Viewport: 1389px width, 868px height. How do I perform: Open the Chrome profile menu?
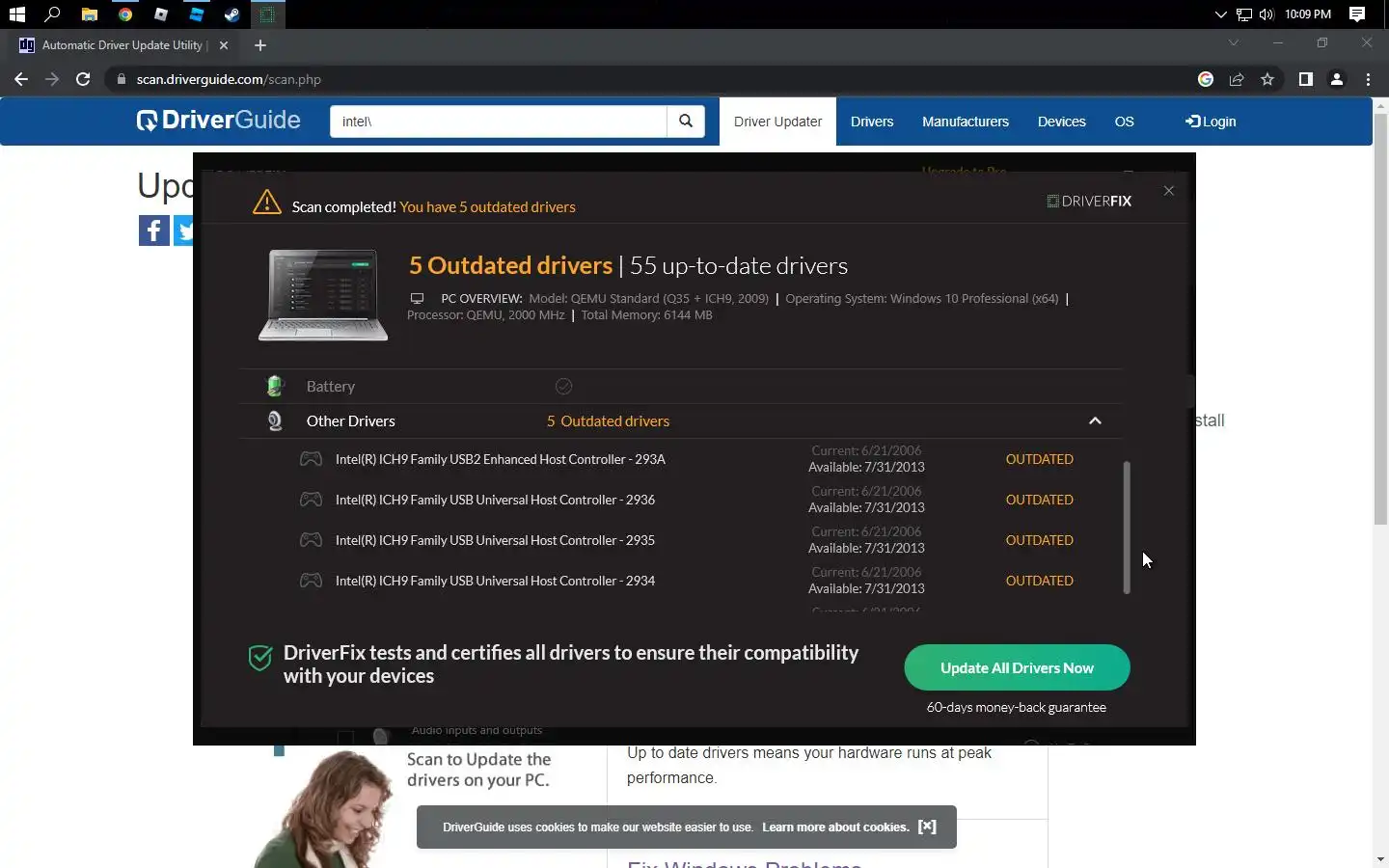point(1337,79)
